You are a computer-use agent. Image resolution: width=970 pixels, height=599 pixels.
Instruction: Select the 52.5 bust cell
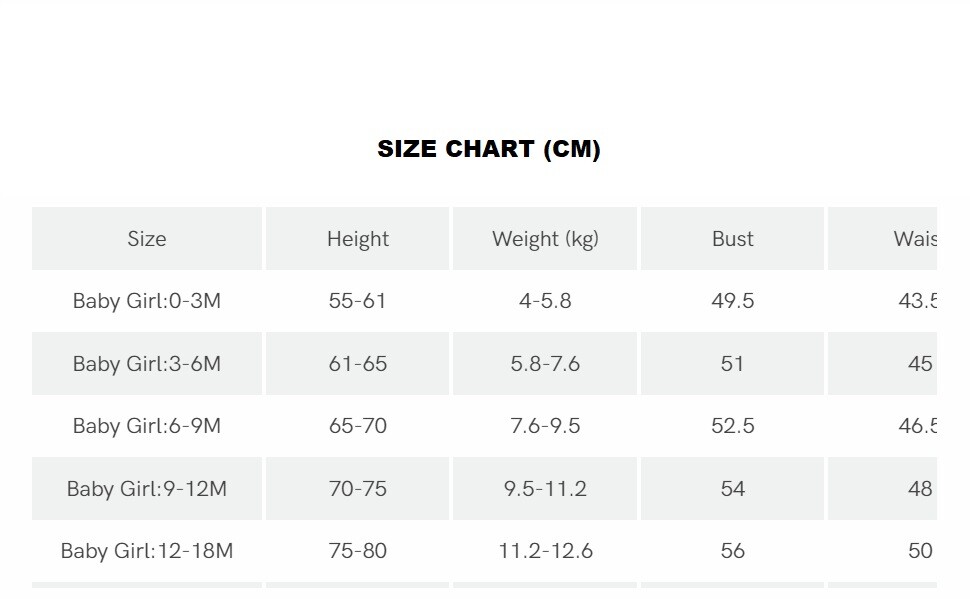click(x=732, y=426)
